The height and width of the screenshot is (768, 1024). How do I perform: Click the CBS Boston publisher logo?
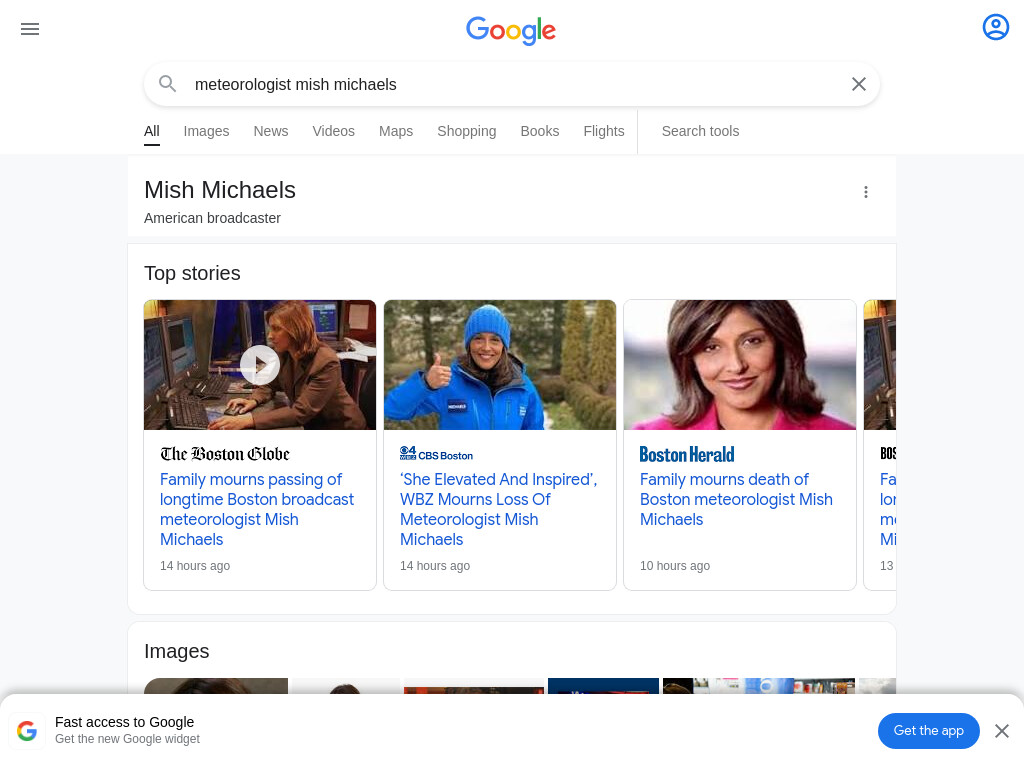(x=436, y=454)
